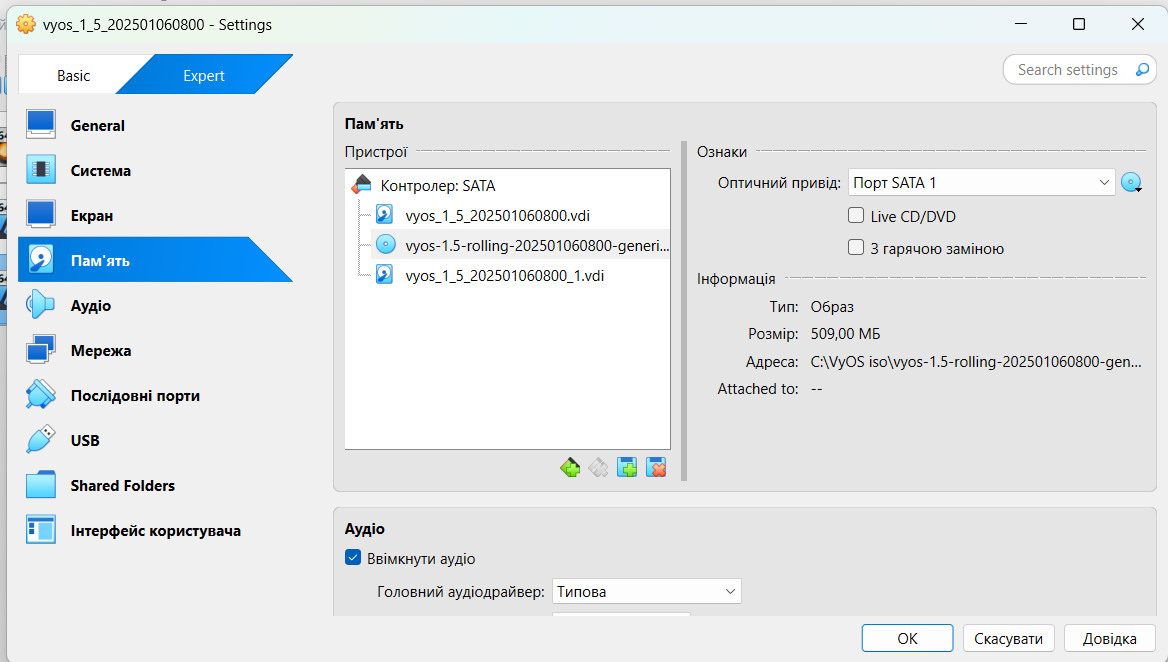This screenshot has height=662, width=1168.
Task: Open the Порт SATA 1 dropdown
Action: 981,183
